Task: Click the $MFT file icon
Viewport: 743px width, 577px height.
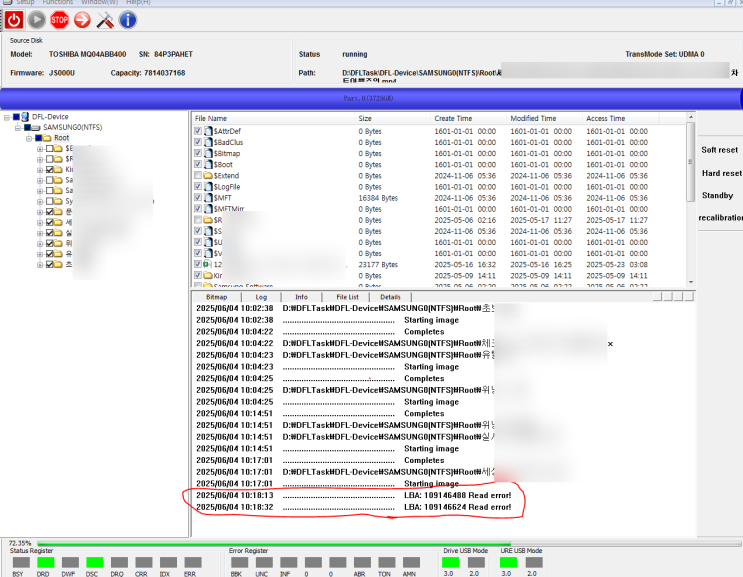Action: 208,198
